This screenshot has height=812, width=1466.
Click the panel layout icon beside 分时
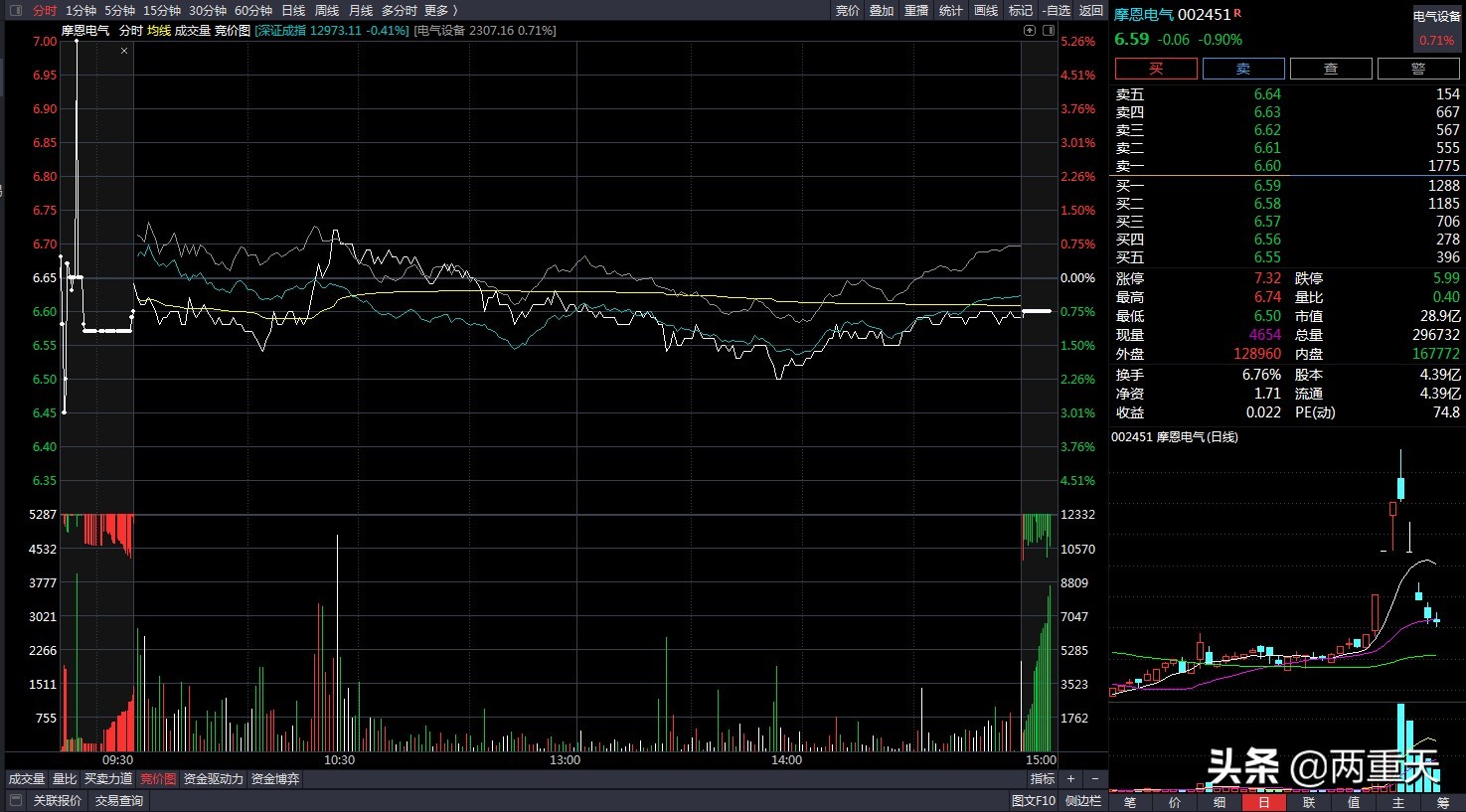pos(15,10)
